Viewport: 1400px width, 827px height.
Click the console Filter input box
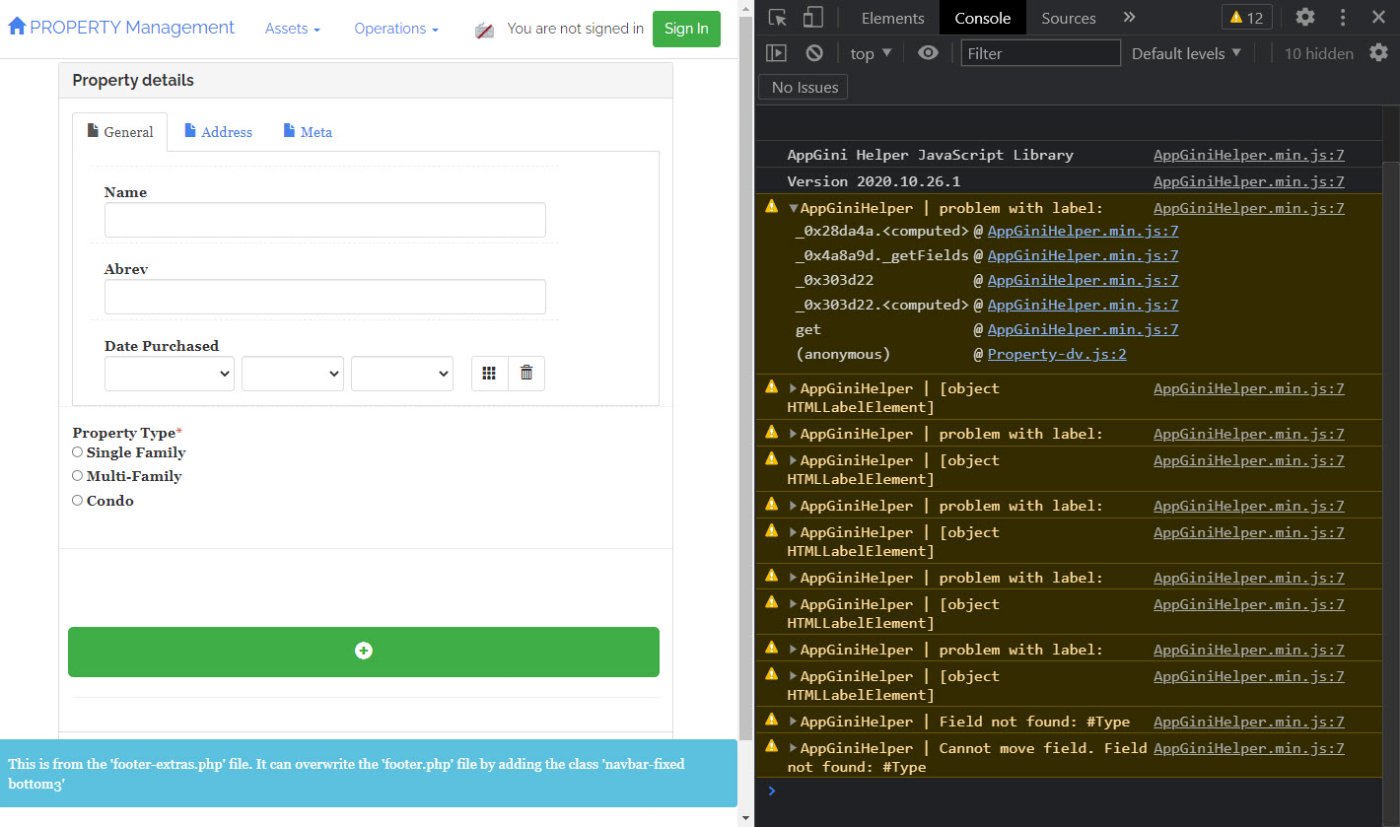(1040, 53)
